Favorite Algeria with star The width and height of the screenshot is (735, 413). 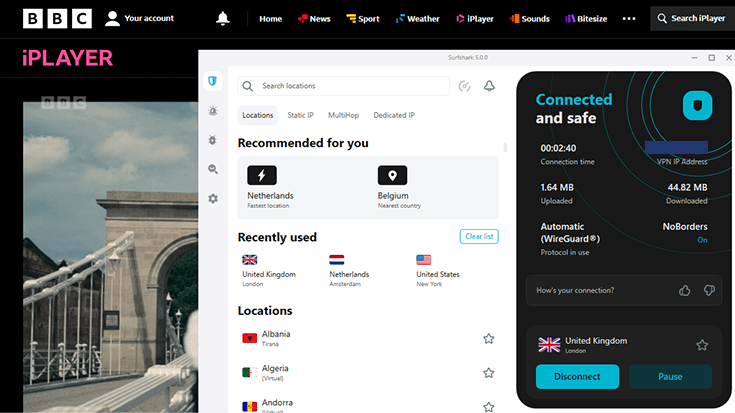[x=488, y=373]
